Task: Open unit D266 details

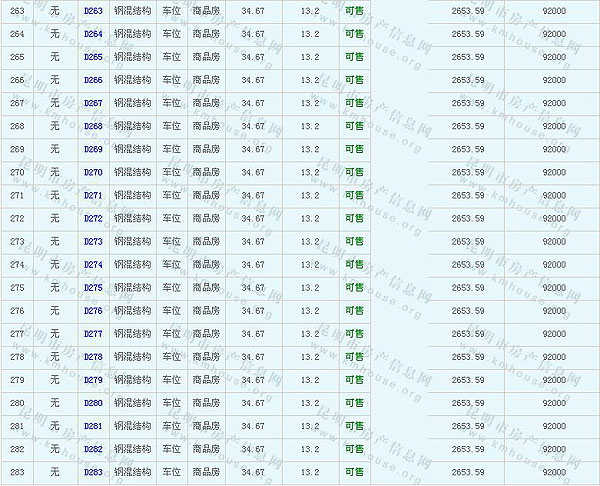Action: click(x=93, y=80)
